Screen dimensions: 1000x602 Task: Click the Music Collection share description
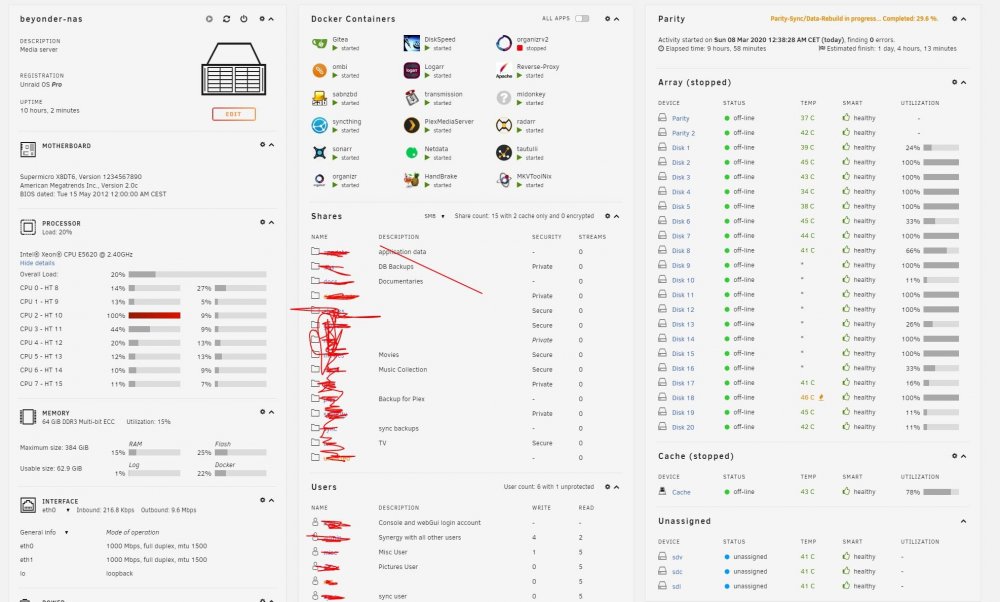(x=402, y=369)
